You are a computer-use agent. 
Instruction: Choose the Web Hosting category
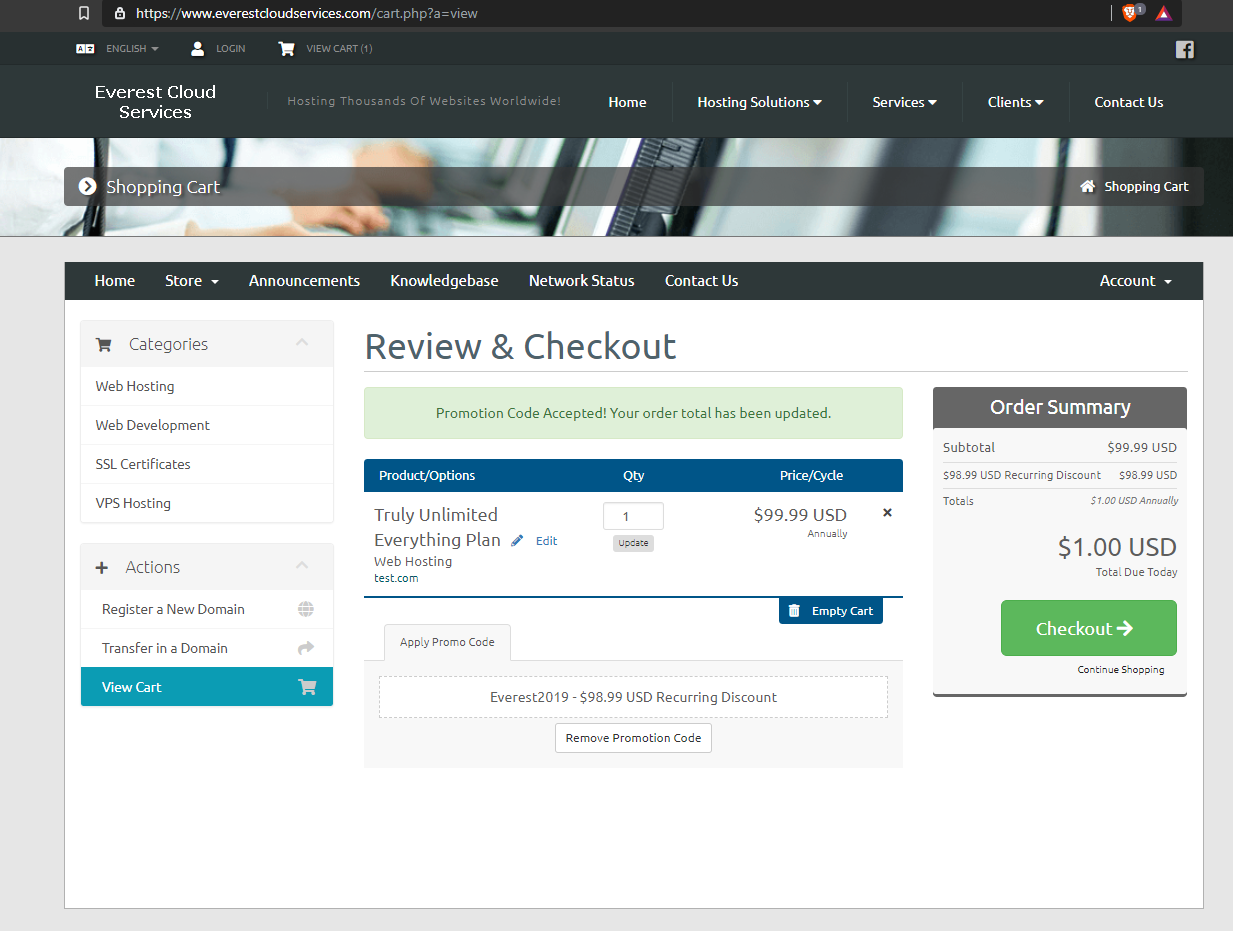[207, 386]
